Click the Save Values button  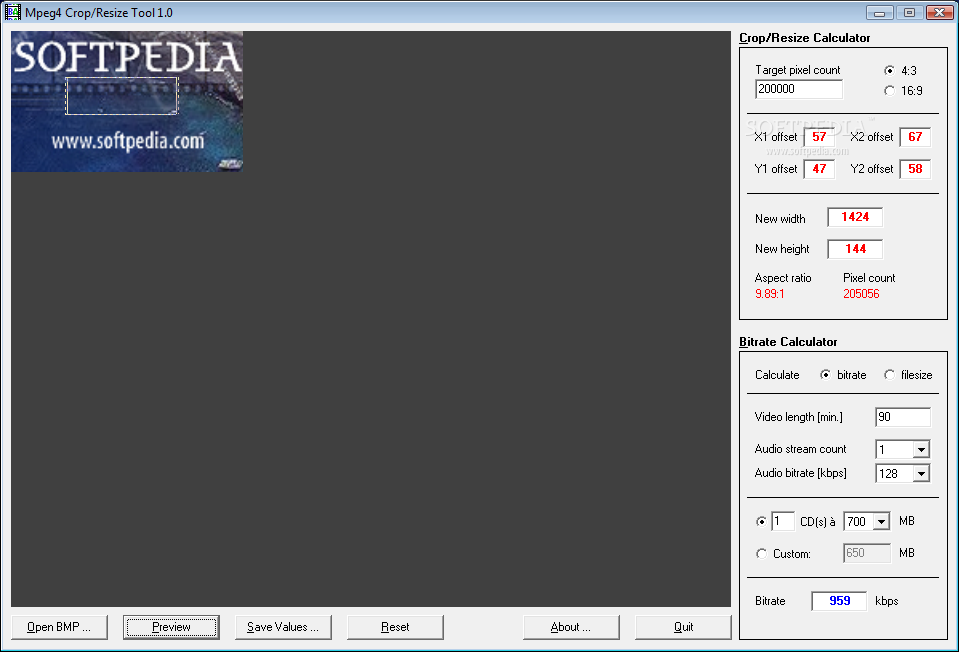tap(283, 627)
